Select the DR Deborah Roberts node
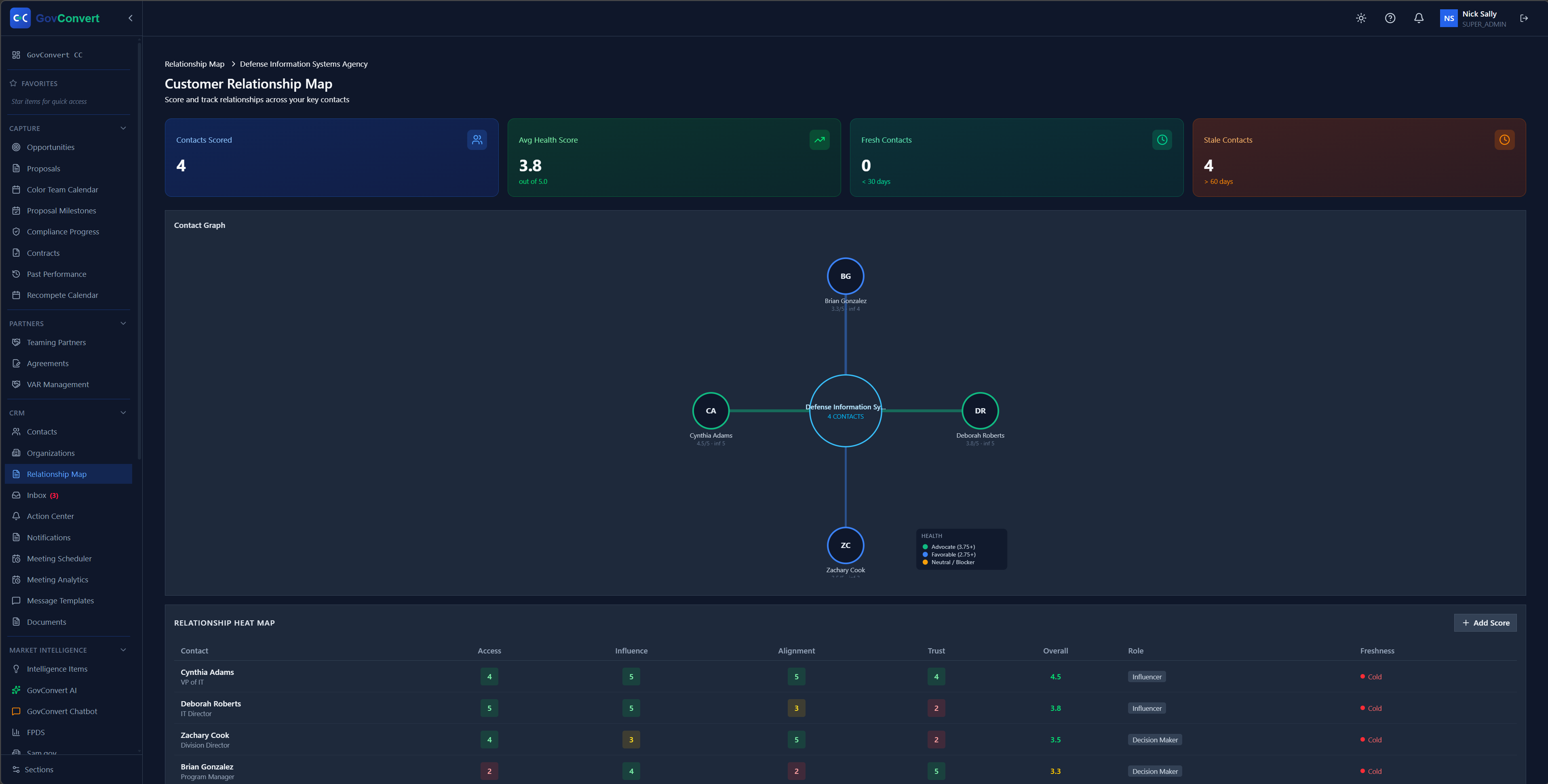The width and height of the screenshot is (1548, 784). 980,411
